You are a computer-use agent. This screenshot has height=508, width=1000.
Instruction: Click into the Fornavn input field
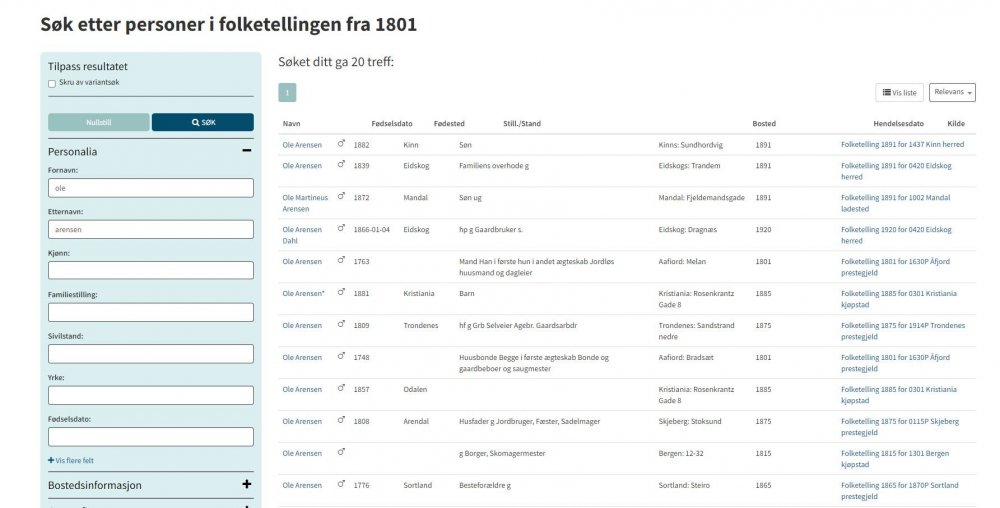click(x=151, y=188)
